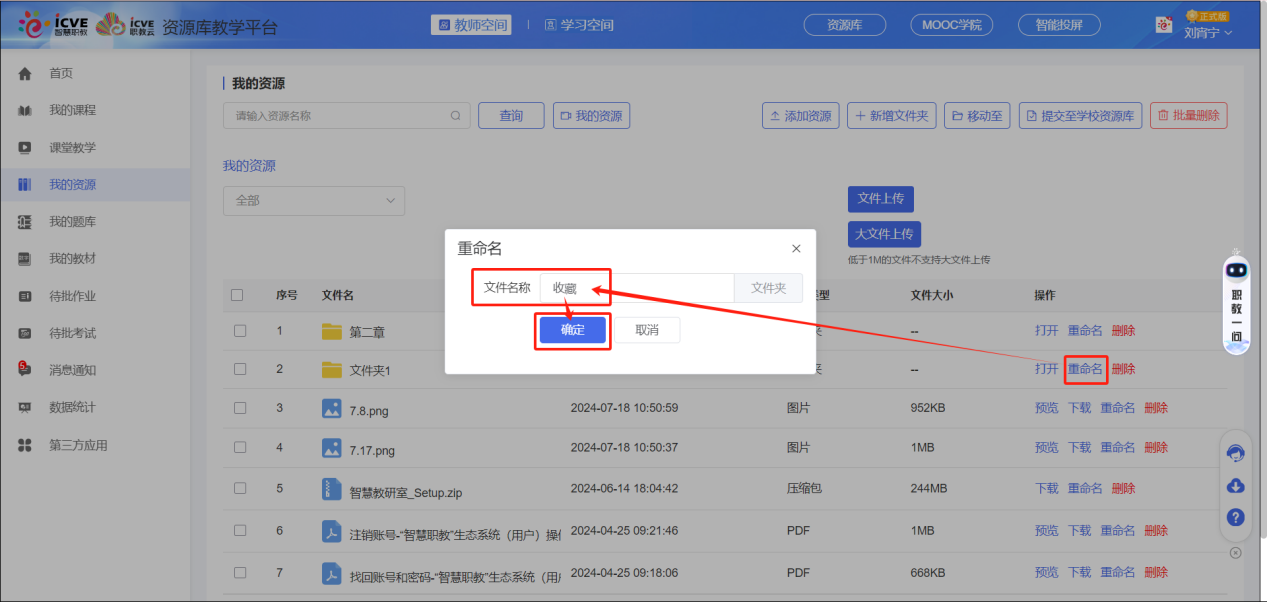The height and width of the screenshot is (602, 1267).
Task: Click the search magnifier icon in the resource box
Action: [x=456, y=116]
